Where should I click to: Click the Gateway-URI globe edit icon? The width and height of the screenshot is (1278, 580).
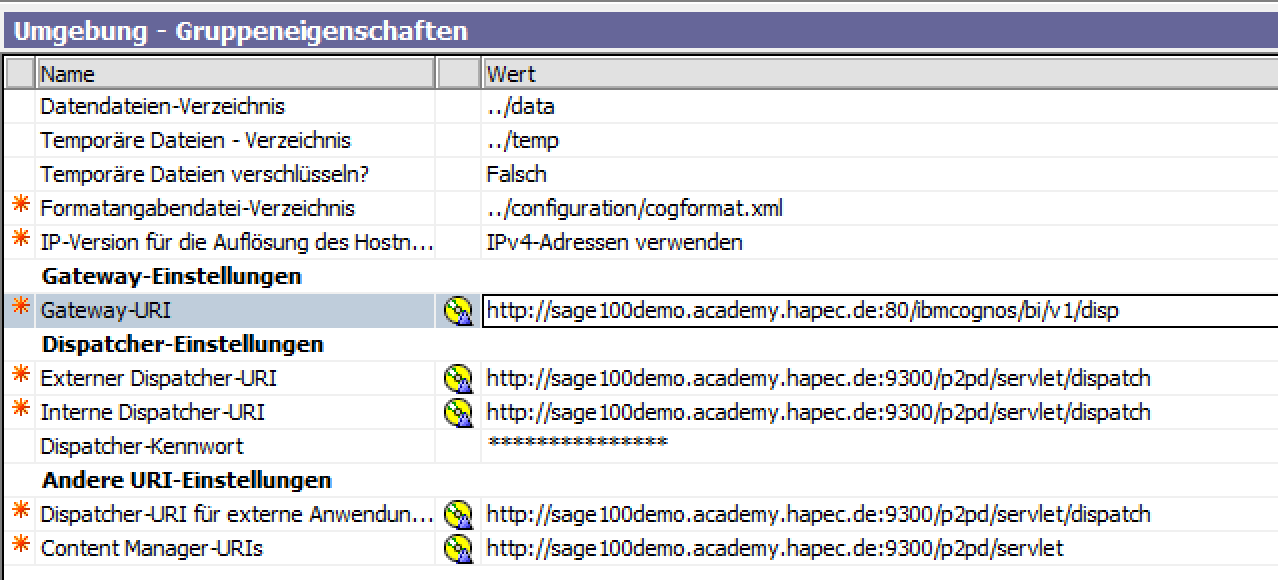coord(457,311)
